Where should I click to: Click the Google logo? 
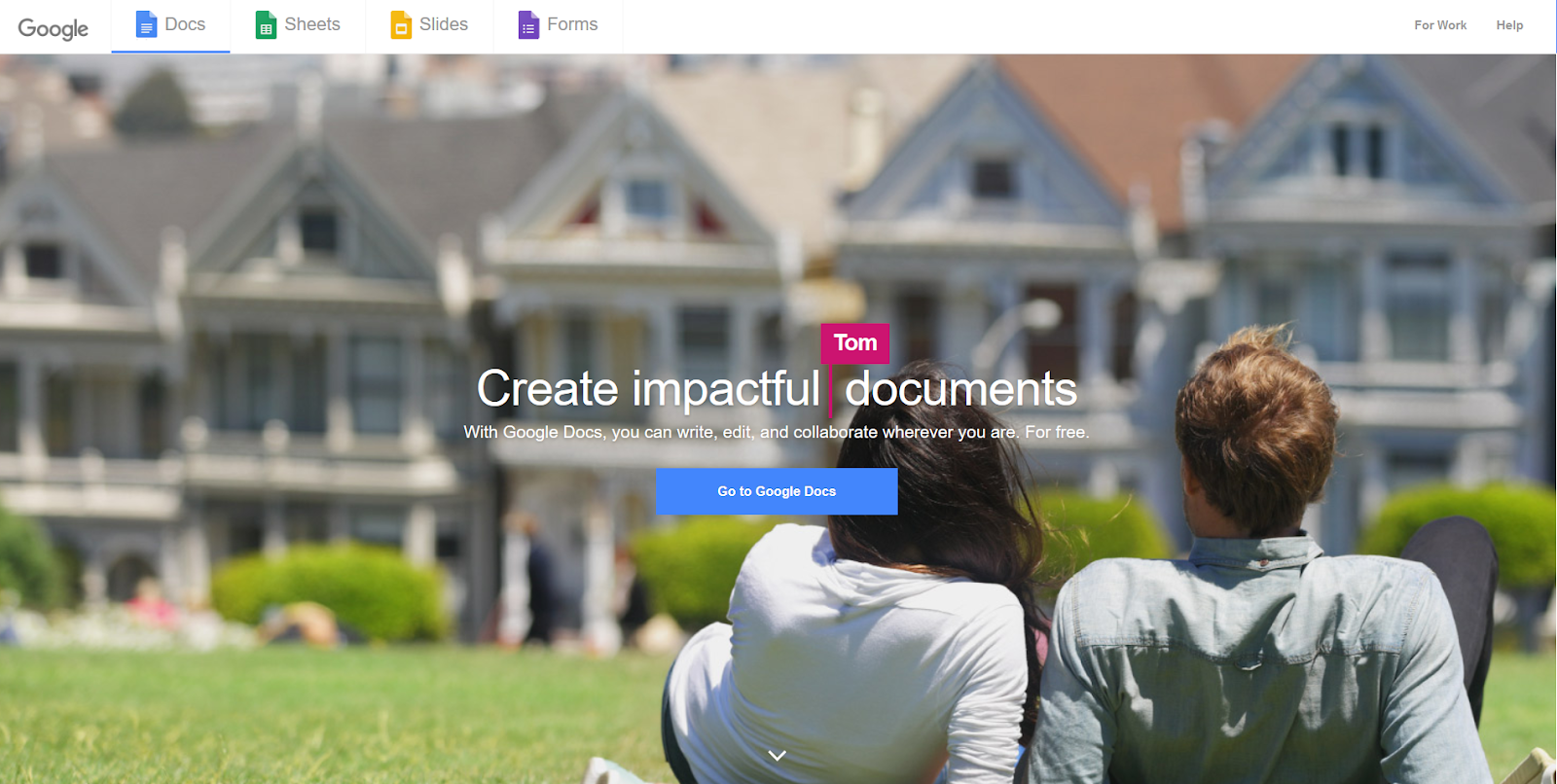[53, 28]
